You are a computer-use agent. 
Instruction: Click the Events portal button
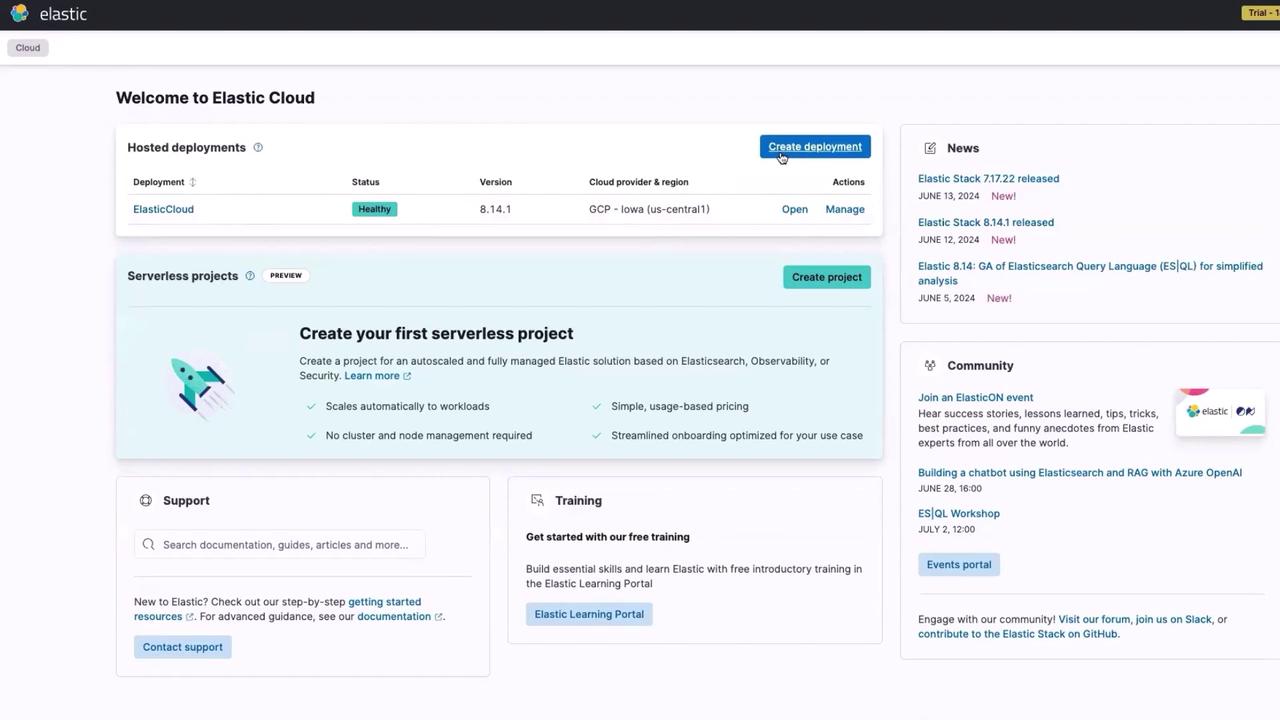pyautogui.click(x=958, y=565)
